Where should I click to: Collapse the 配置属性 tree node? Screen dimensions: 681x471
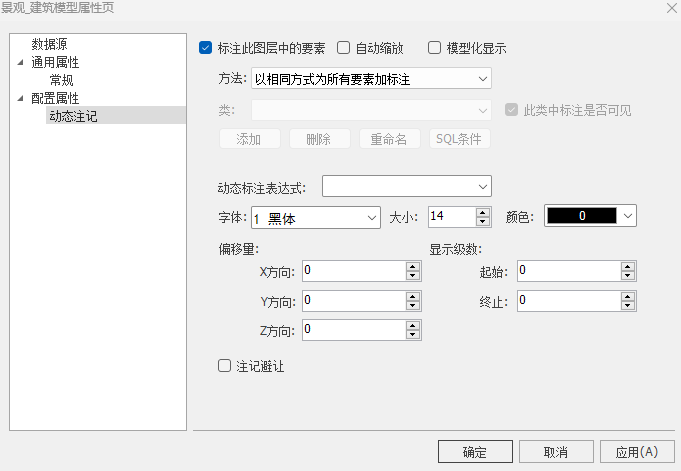coord(20,98)
